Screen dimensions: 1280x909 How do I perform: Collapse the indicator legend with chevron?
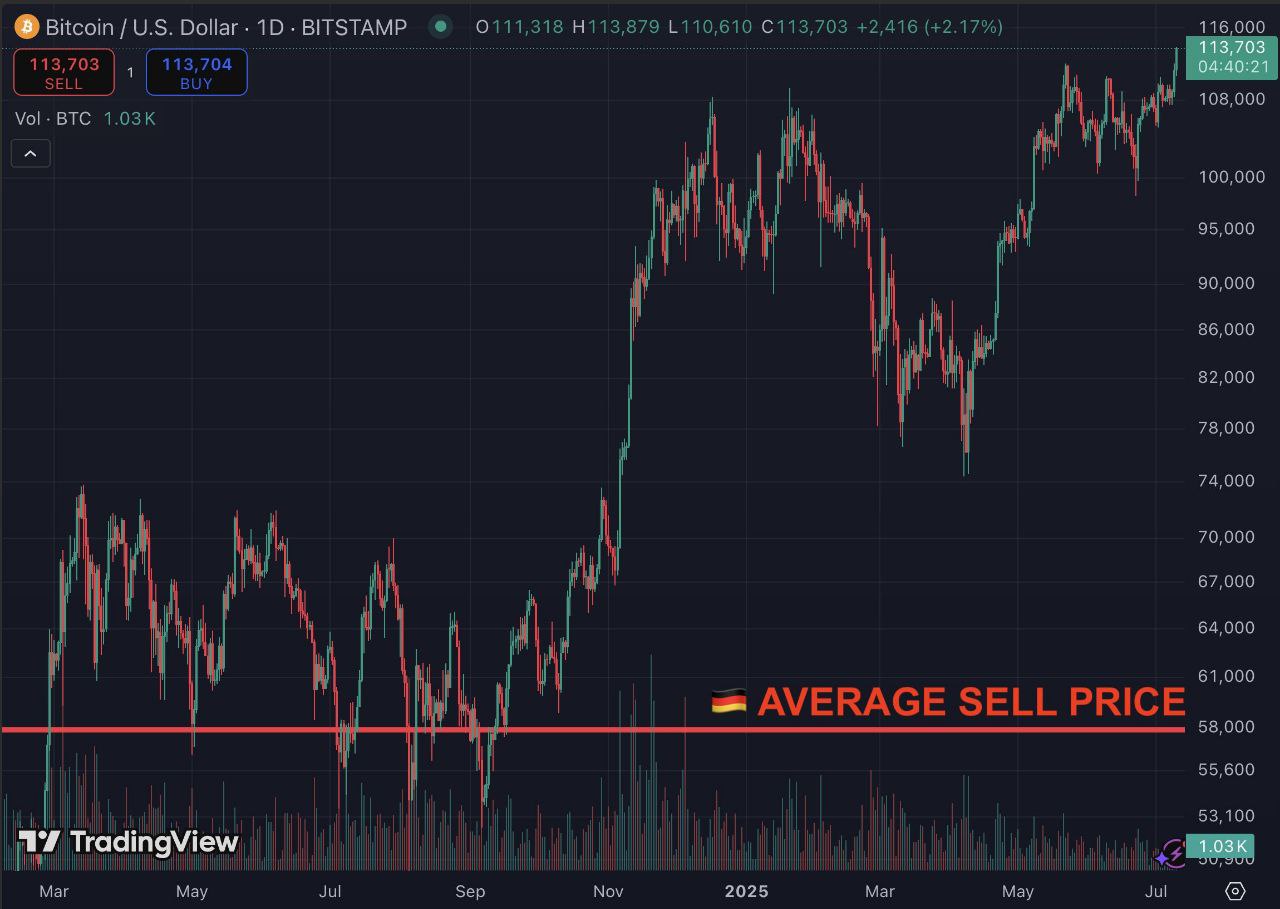(x=30, y=153)
